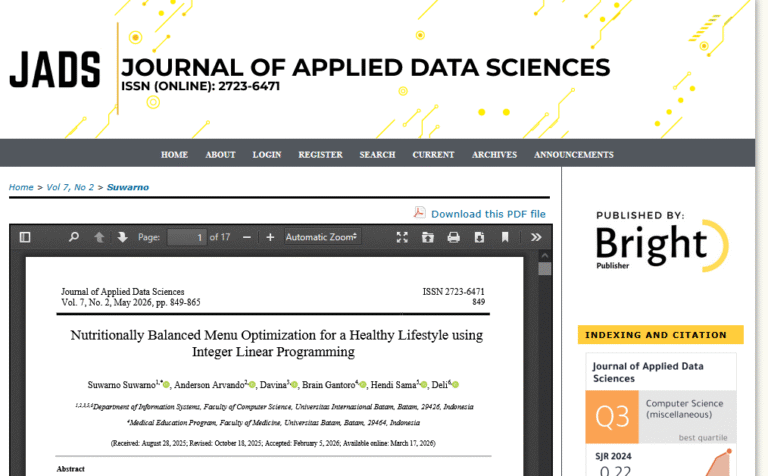Expand the PDF toolbar tools chevron
The image size is (768, 476).
click(536, 237)
